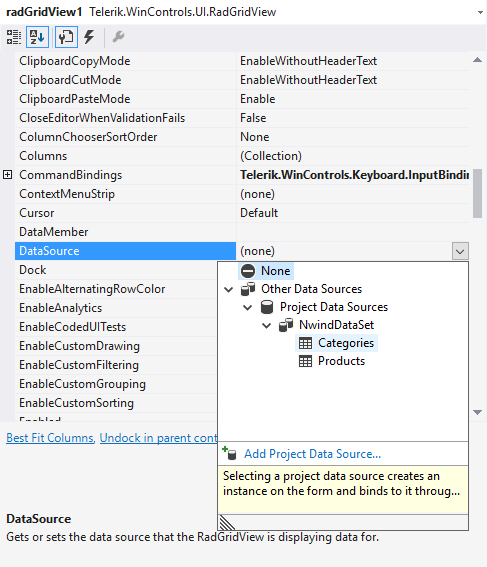This screenshot has height=567, width=487.
Task: Toggle the Alphabetical sort button
Action: click(37, 37)
